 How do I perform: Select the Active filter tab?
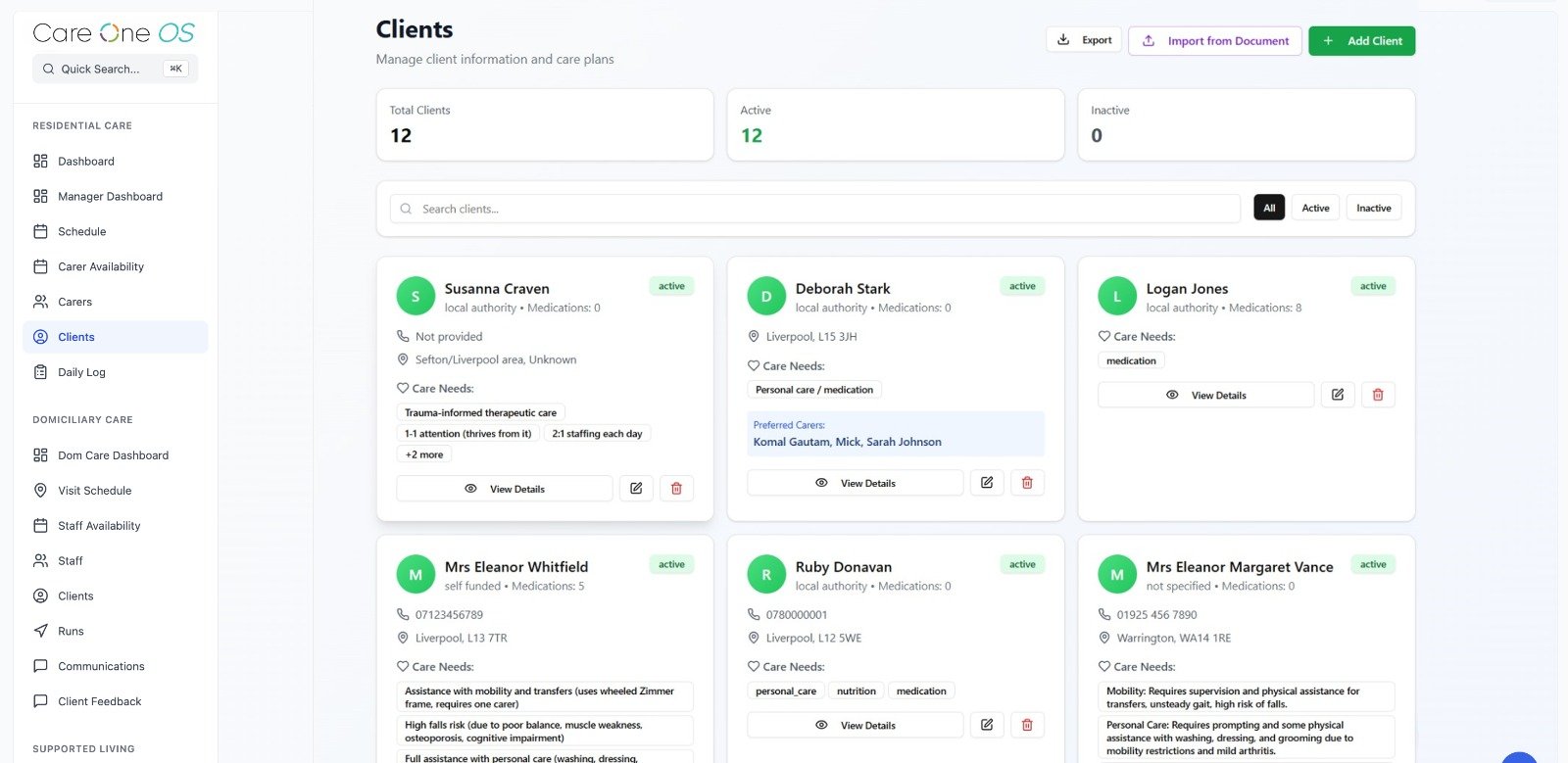[x=1315, y=208]
